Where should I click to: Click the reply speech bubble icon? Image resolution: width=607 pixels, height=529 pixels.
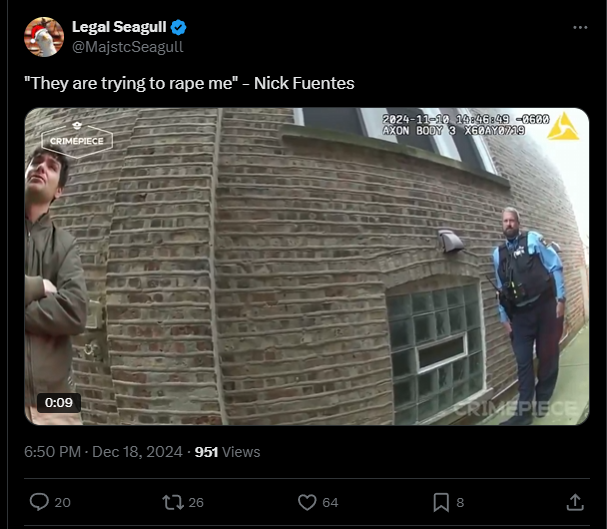[x=39, y=502]
